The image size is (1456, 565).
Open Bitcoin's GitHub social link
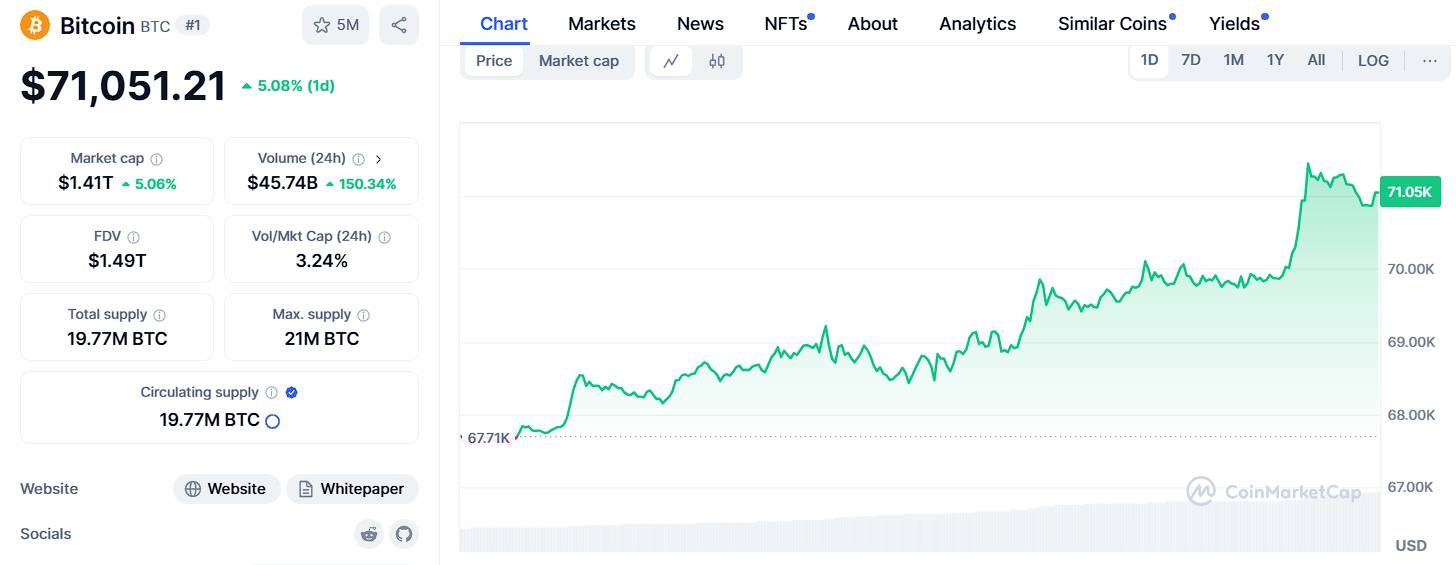[x=404, y=534]
